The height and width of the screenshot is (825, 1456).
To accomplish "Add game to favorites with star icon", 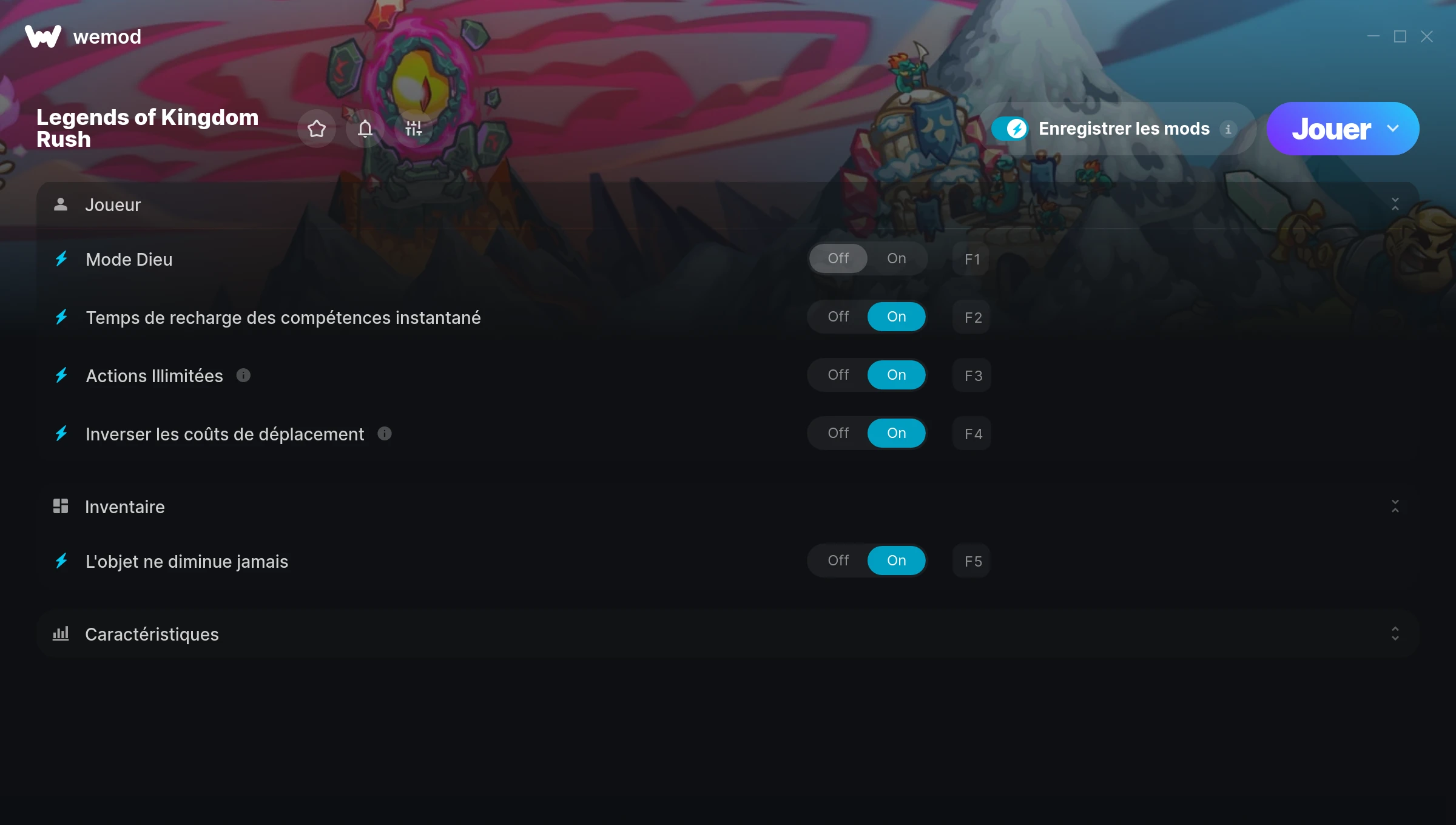I will click(317, 129).
